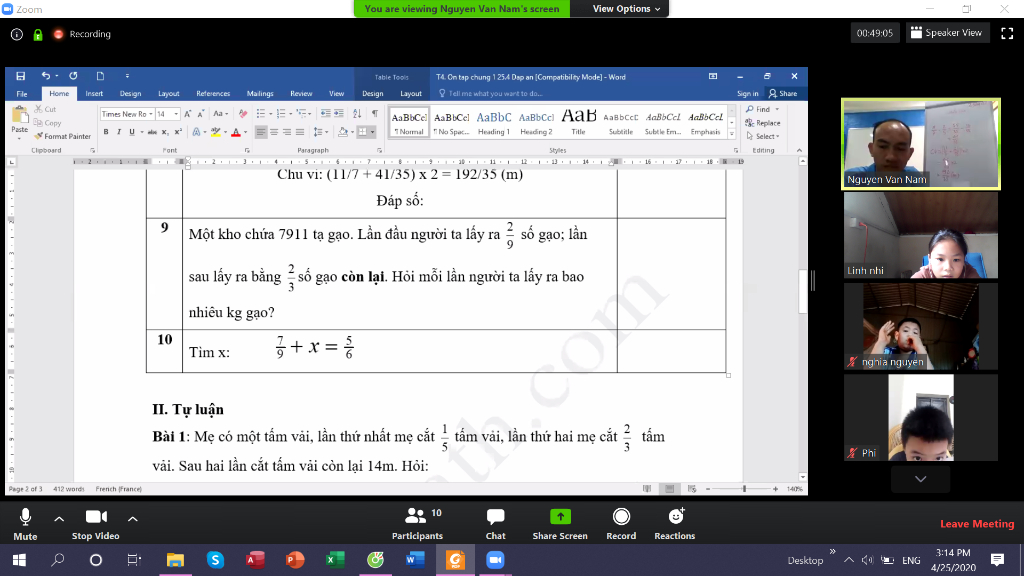Expand the Styles gallery More arrow
Viewport: 1024px width, 576px height.
point(731,135)
